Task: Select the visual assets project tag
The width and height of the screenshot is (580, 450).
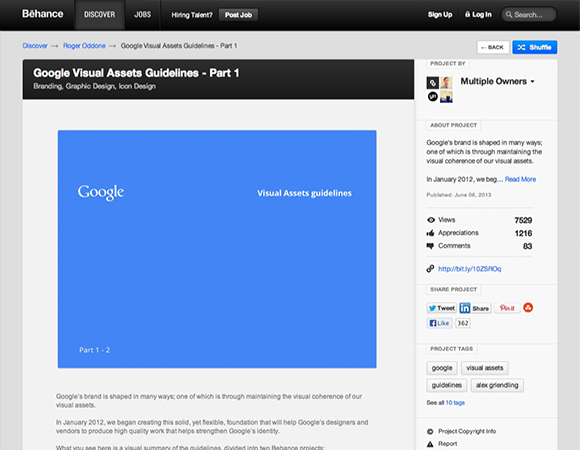Action: click(x=485, y=368)
